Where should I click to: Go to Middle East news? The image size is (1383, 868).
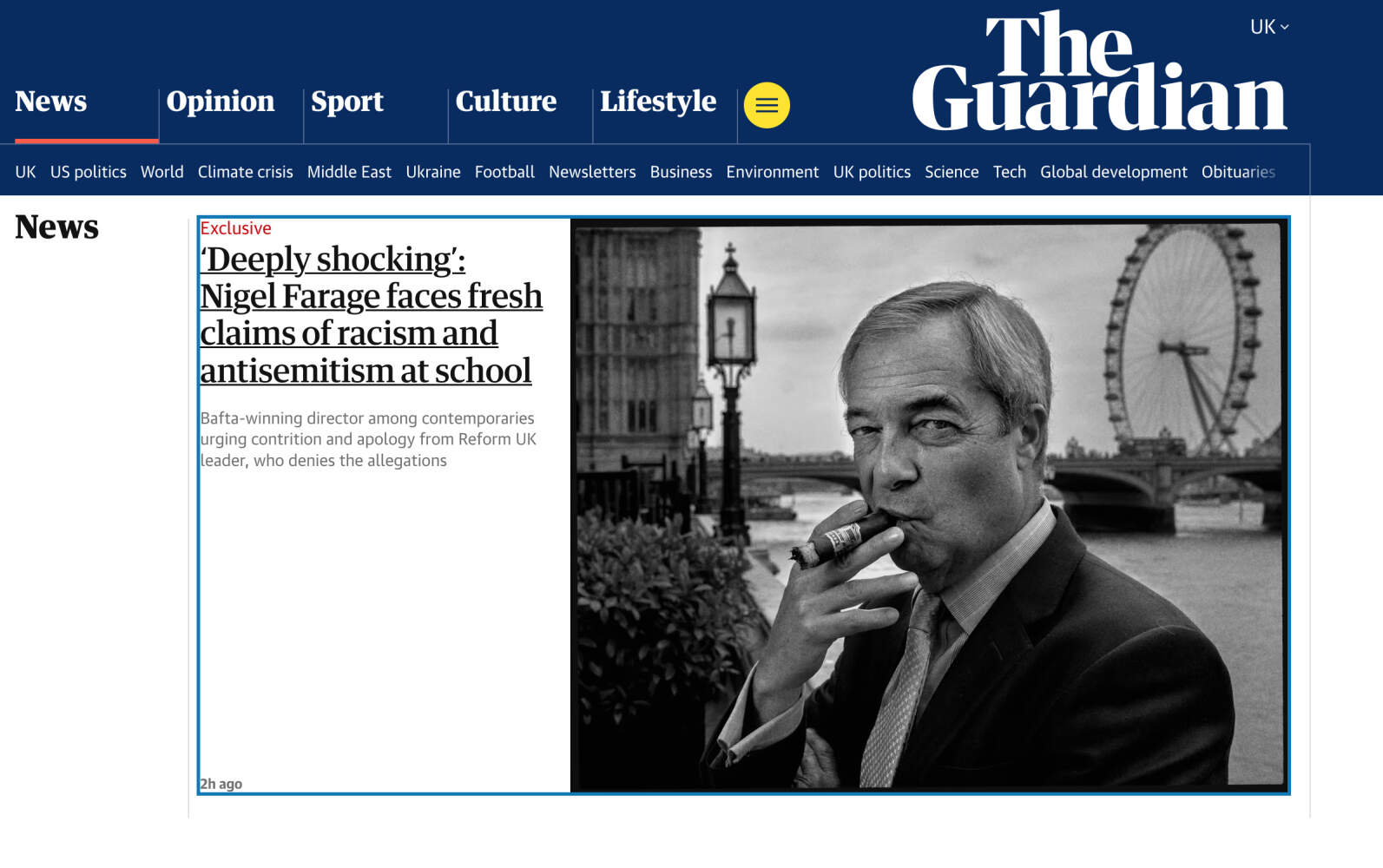pyautogui.click(x=349, y=172)
